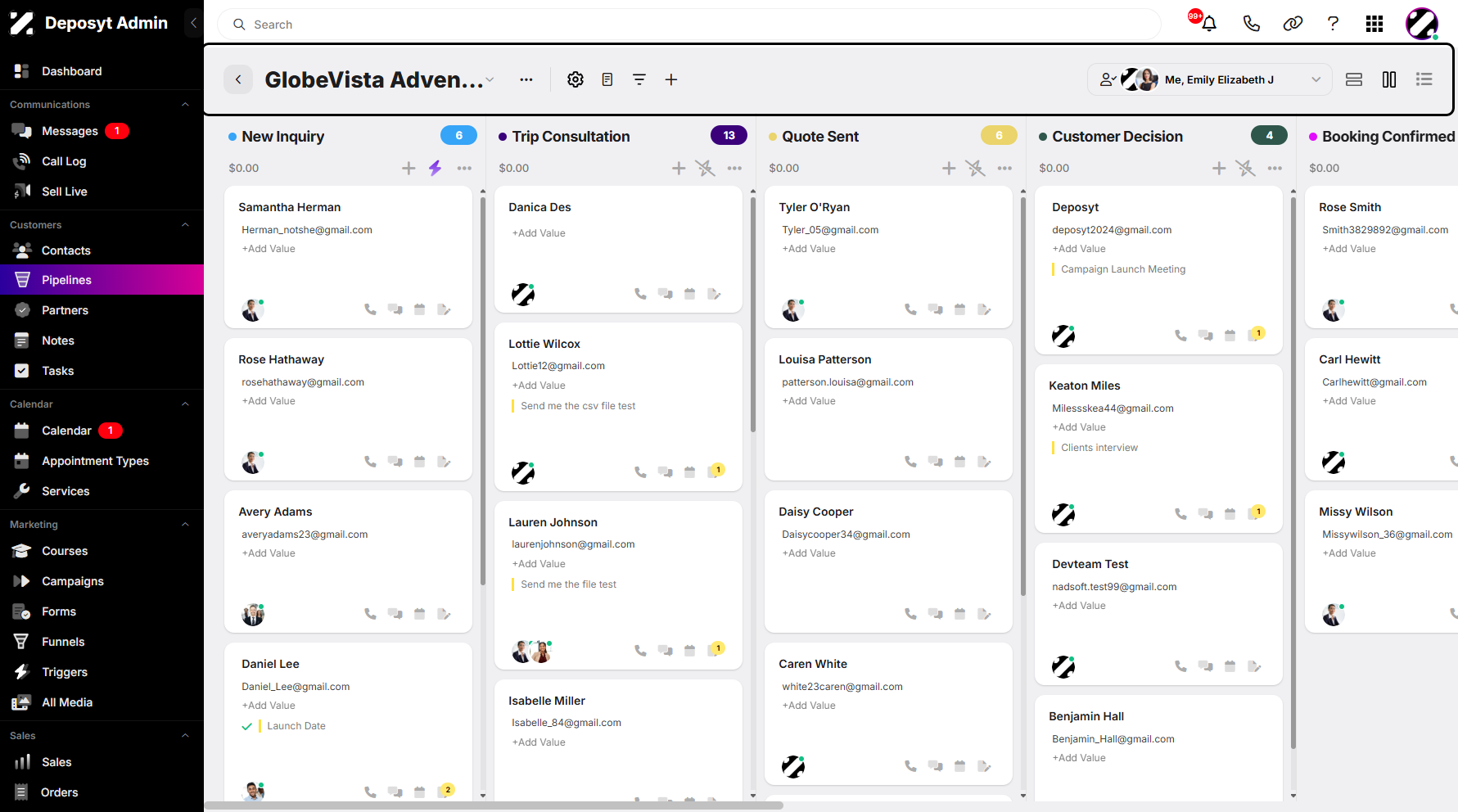Open the GlobeVista pipeline name dropdown
Image resolution: width=1458 pixels, height=812 pixels.
pyautogui.click(x=490, y=80)
